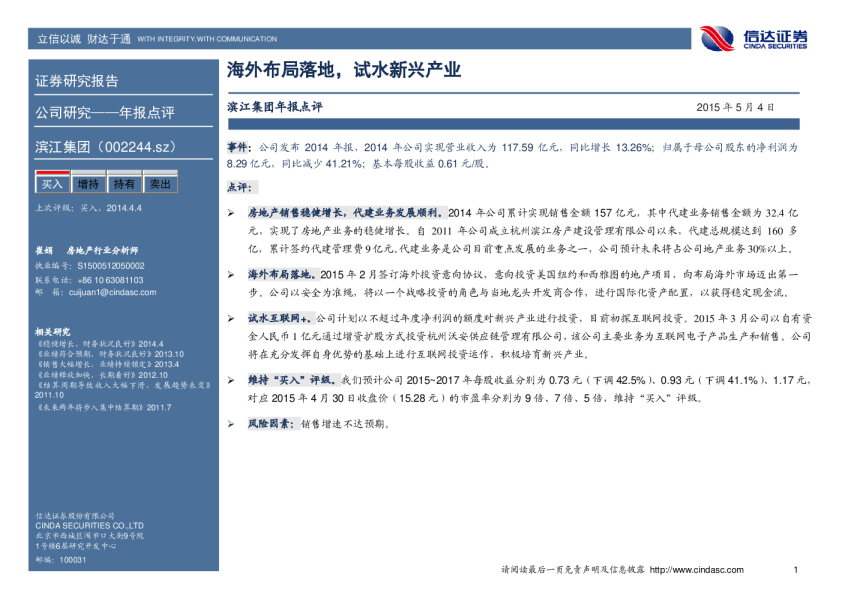Click the 证券研究报告 sidebar heading
The height and width of the screenshot is (595, 842).
coord(77,81)
